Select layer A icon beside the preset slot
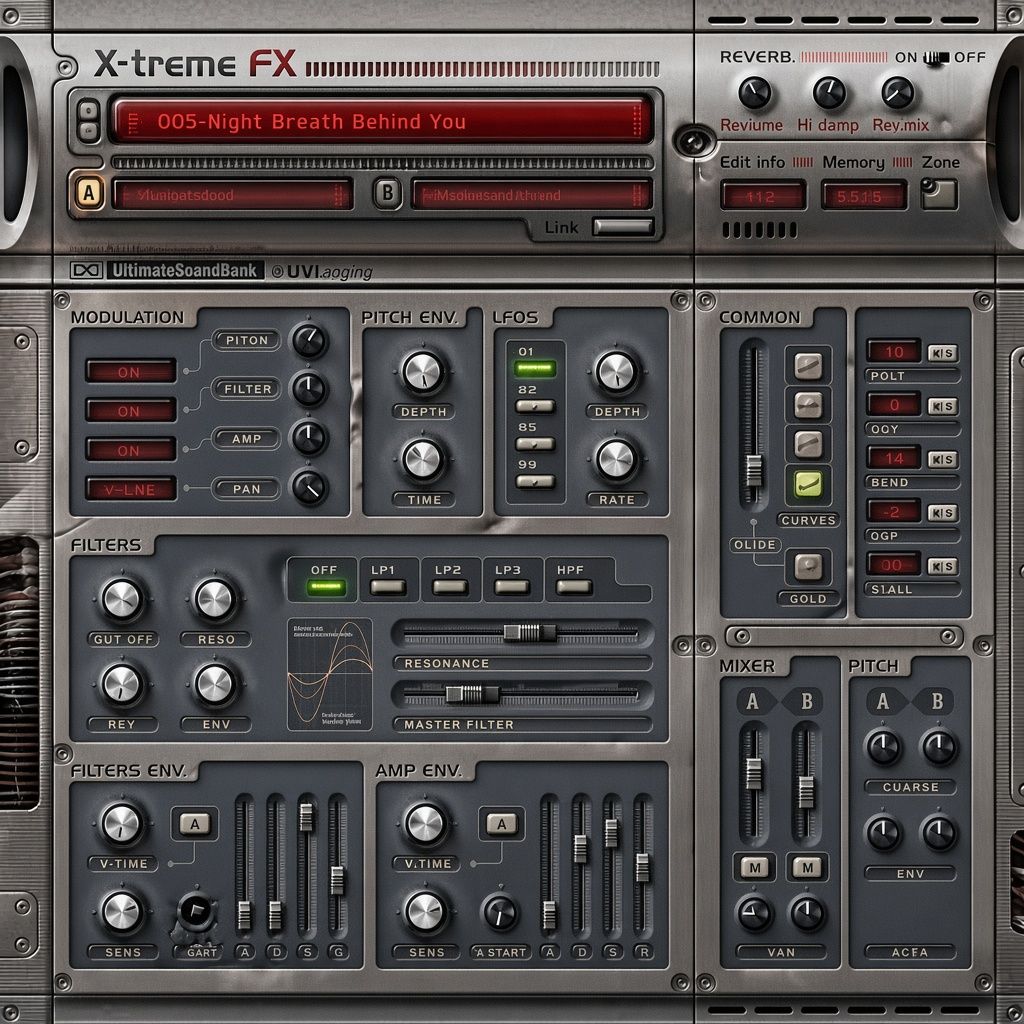This screenshot has width=1024, height=1024. pos(89,193)
